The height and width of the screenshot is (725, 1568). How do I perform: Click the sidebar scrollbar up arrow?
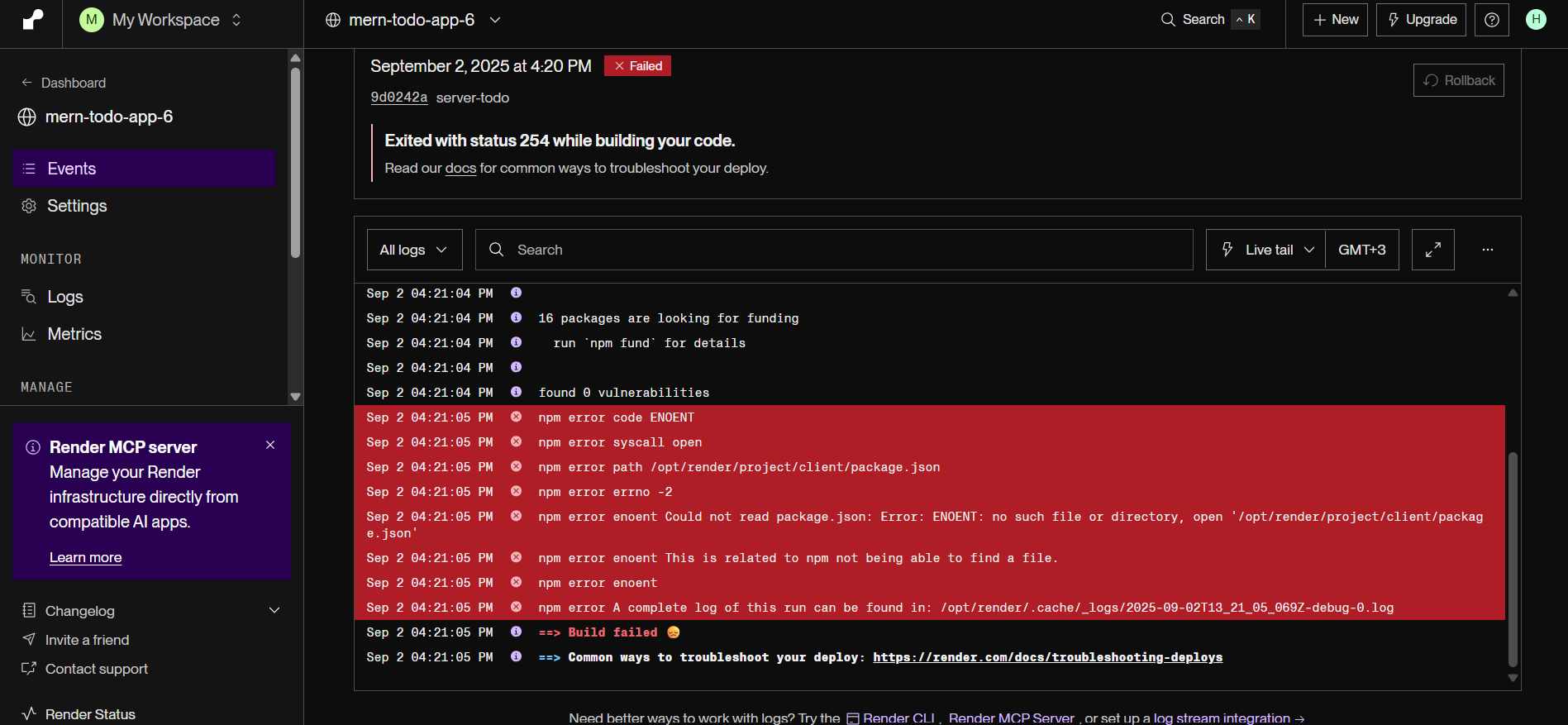pyautogui.click(x=295, y=58)
